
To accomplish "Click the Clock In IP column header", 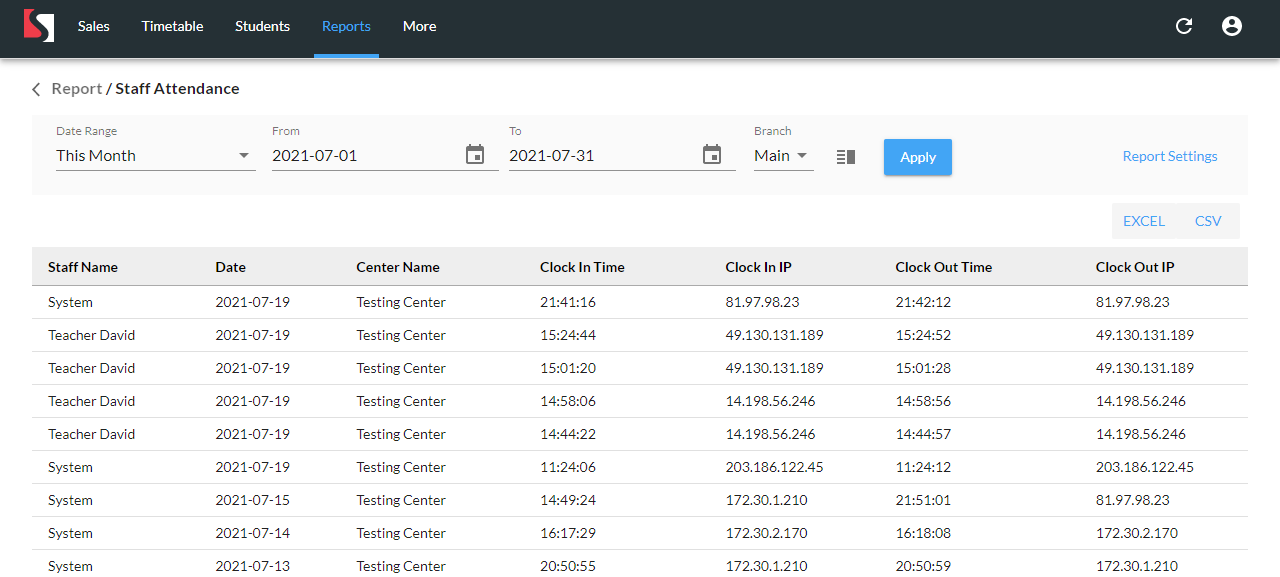I will (x=759, y=267).
